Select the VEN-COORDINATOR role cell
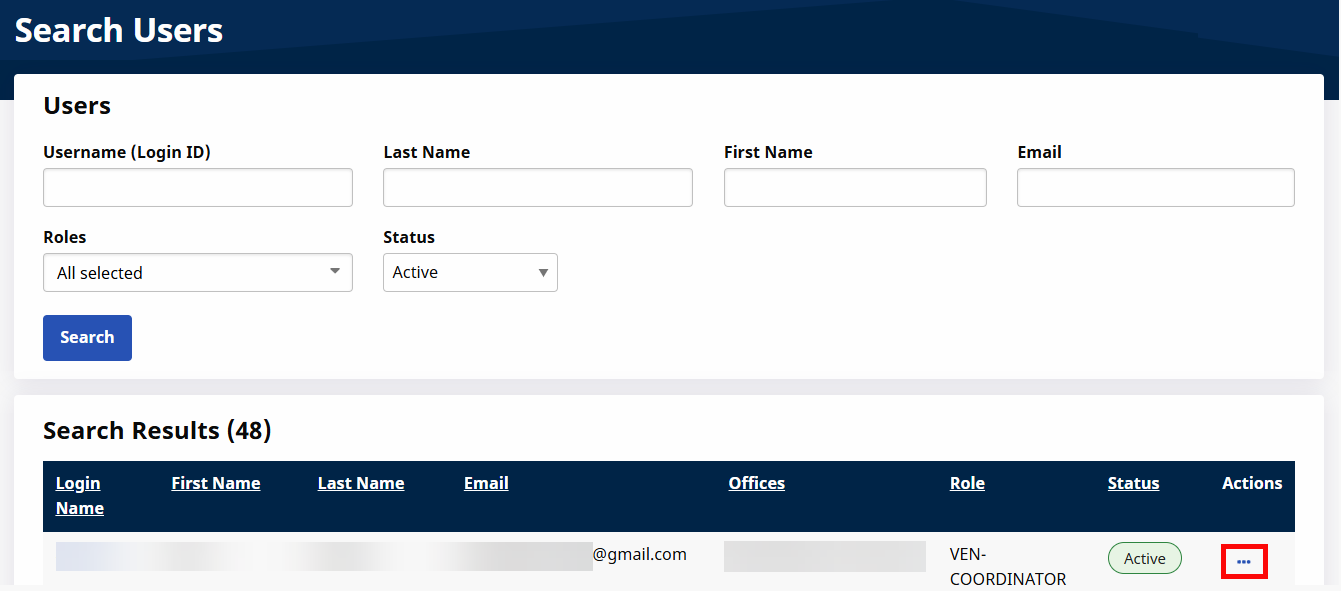The height and width of the screenshot is (591, 1341). coord(1007,566)
